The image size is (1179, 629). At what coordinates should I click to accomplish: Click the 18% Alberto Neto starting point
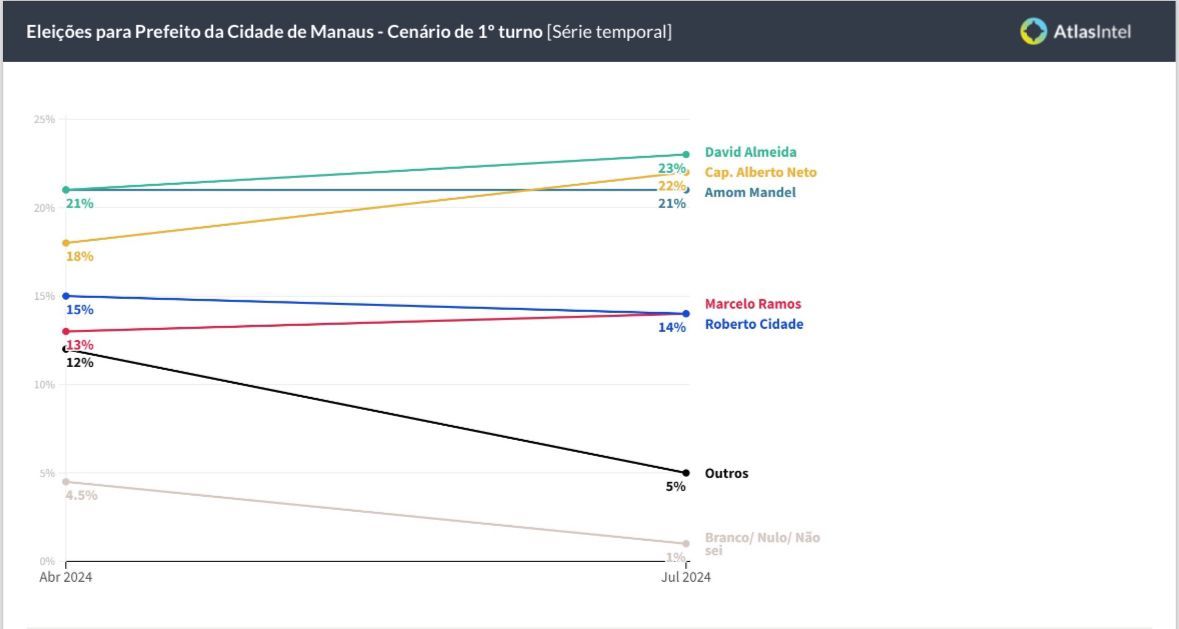point(66,243)
